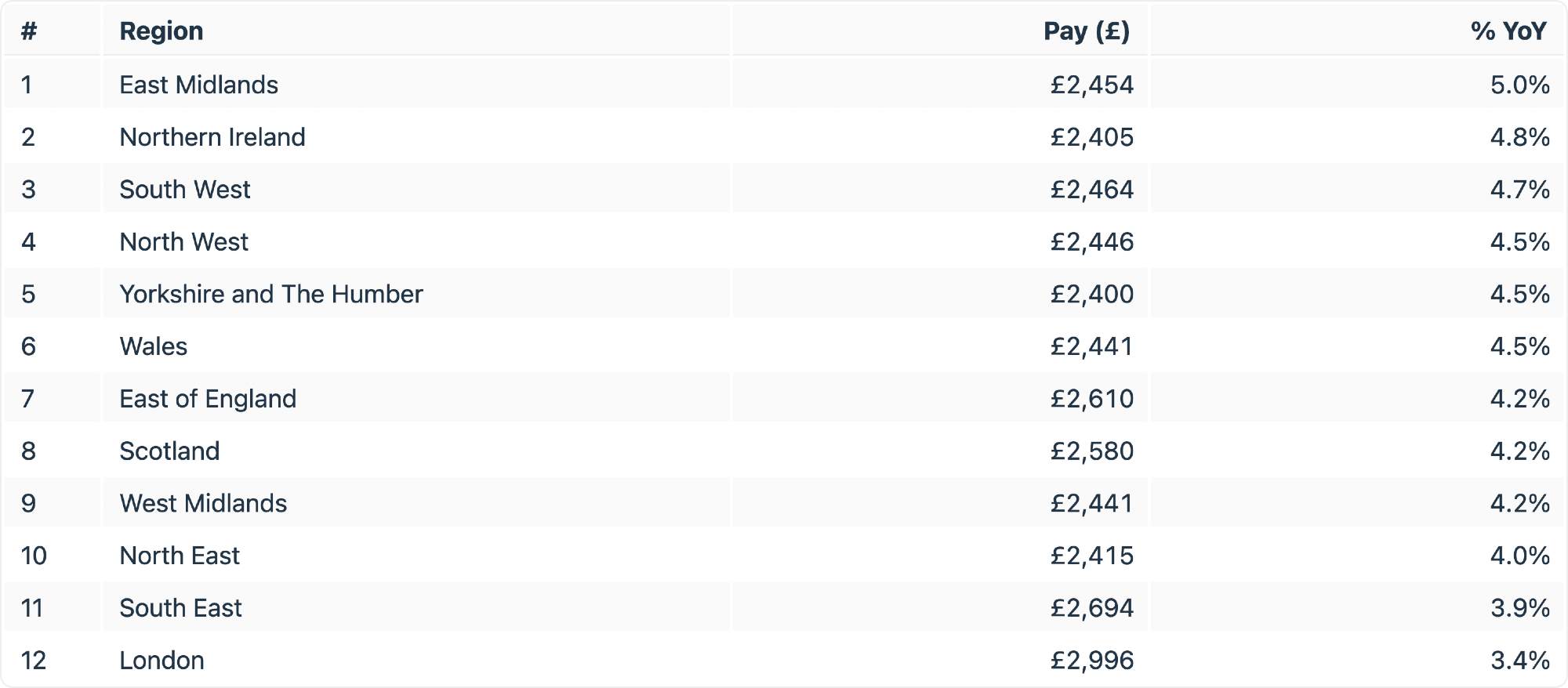Click the East of England cell
The width and height of the screenshot is (1568, 688).
click(x=208, y=399)
